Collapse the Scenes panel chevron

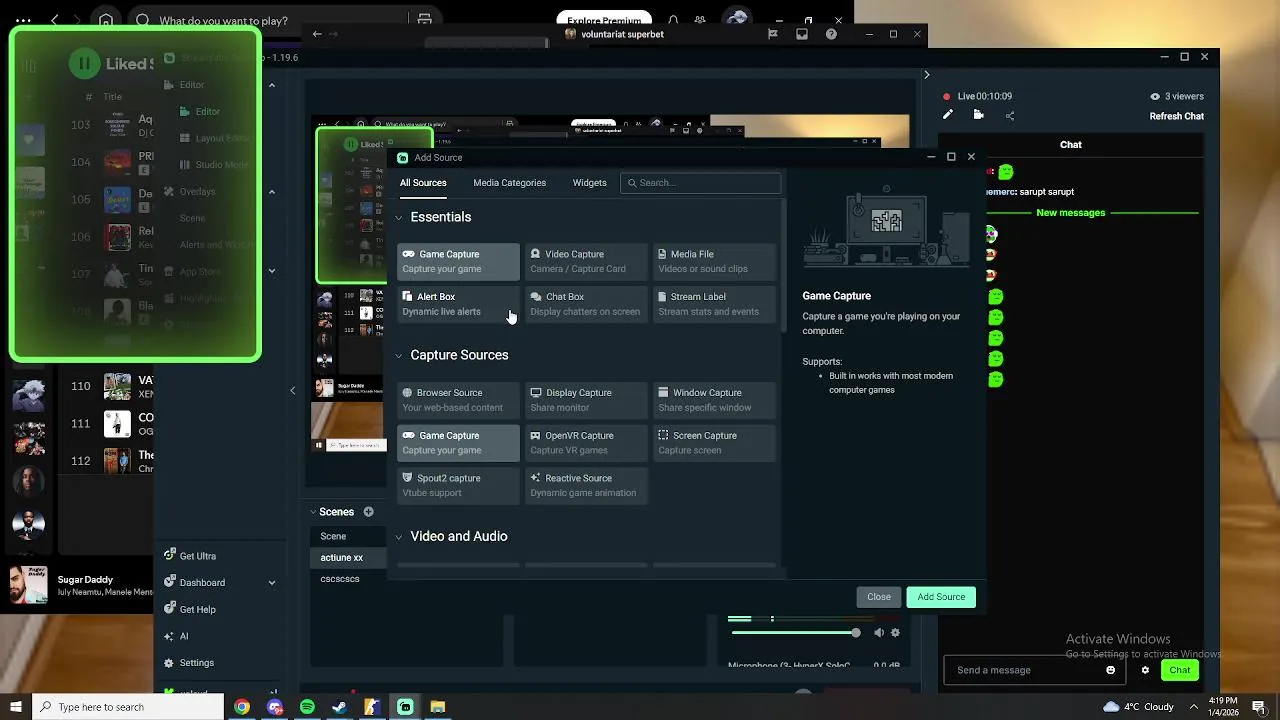click(x=313, y=512)
